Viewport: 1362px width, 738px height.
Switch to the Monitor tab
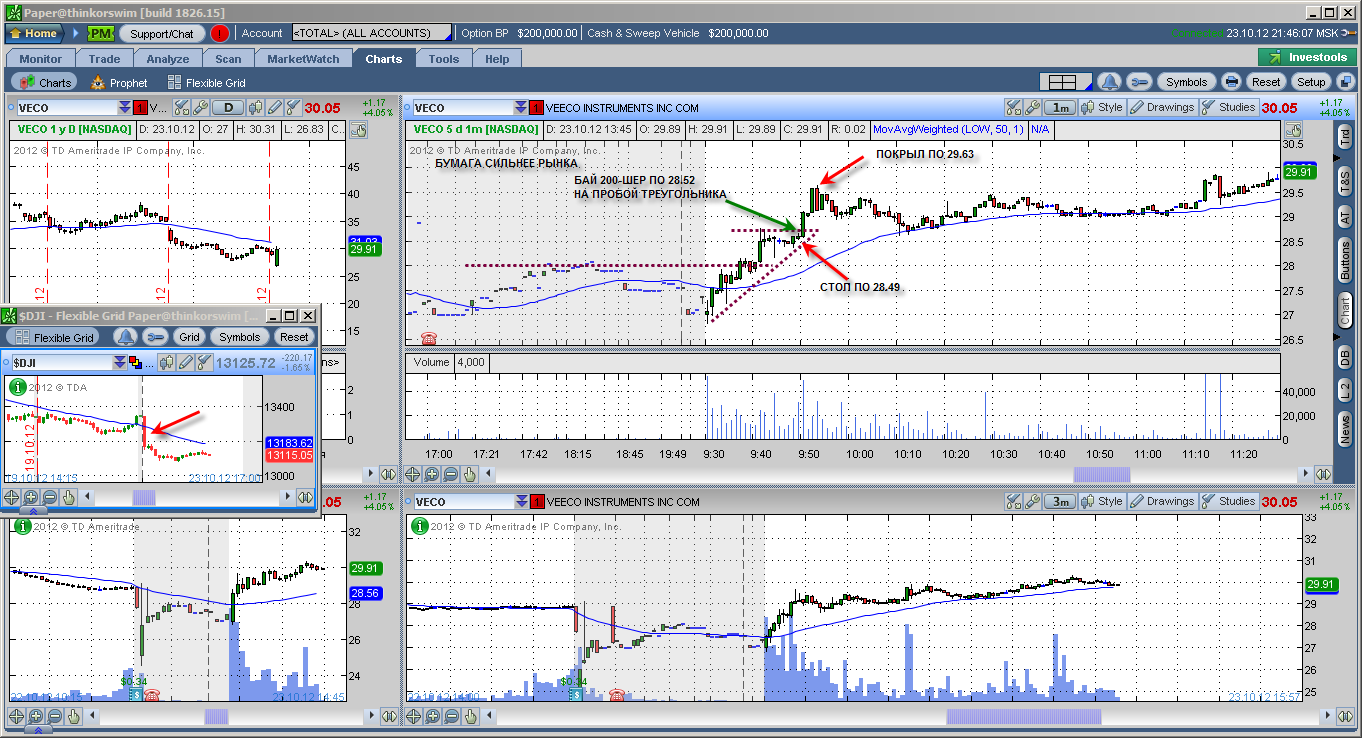40,59
